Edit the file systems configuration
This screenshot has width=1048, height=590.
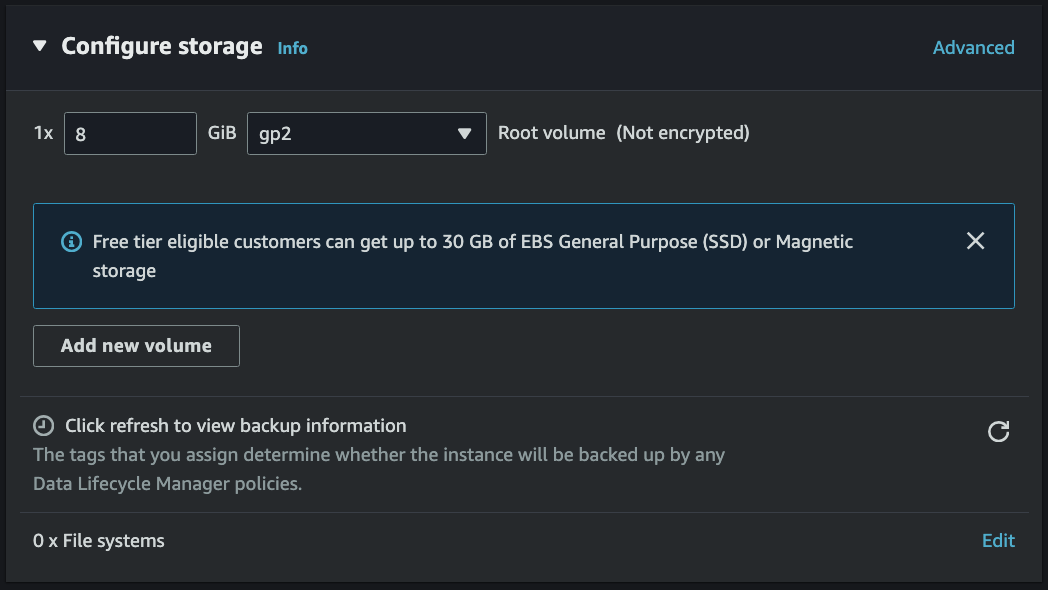click(998, 540)
